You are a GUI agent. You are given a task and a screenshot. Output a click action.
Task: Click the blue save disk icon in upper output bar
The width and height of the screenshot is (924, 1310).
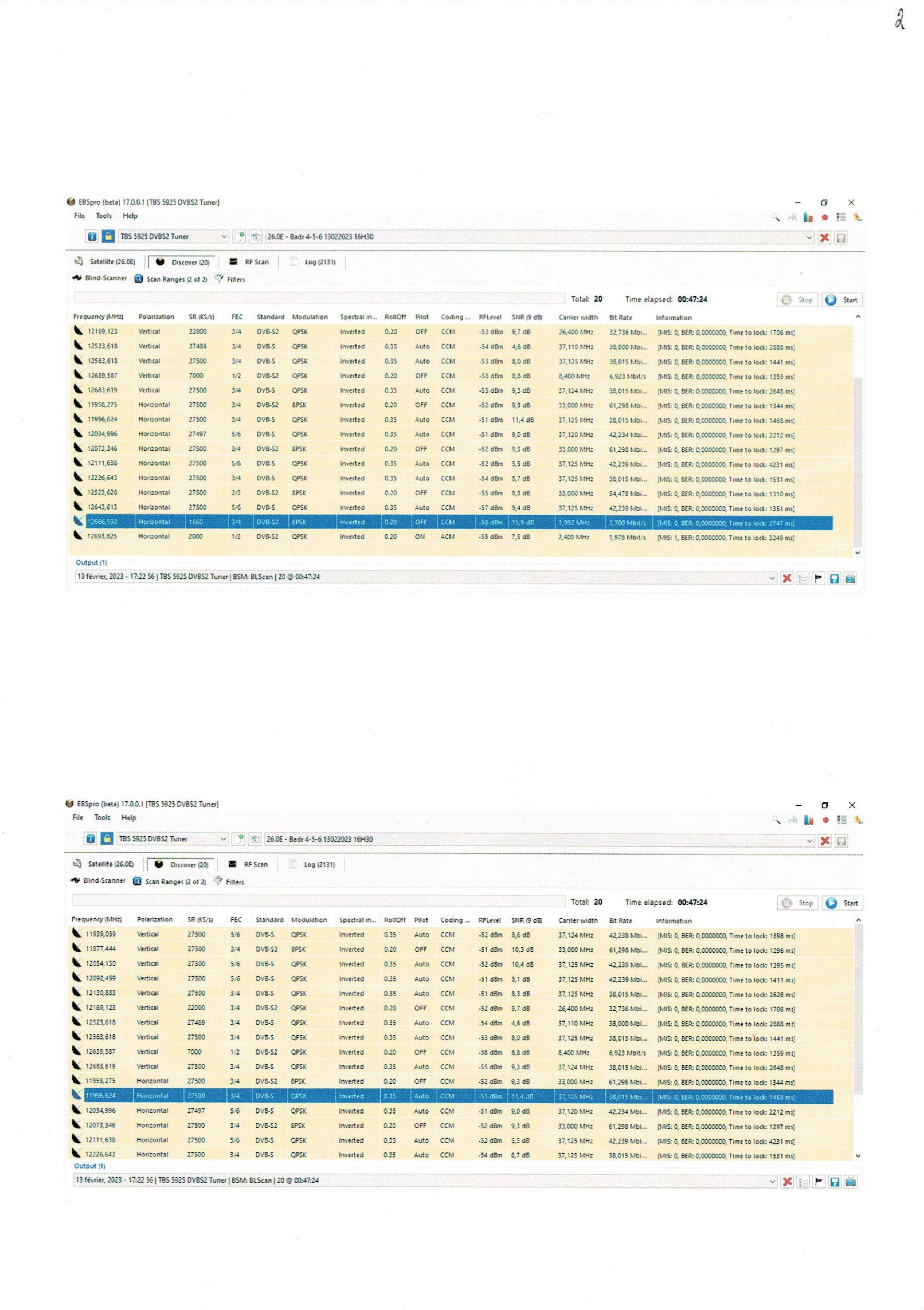[834, 579]
